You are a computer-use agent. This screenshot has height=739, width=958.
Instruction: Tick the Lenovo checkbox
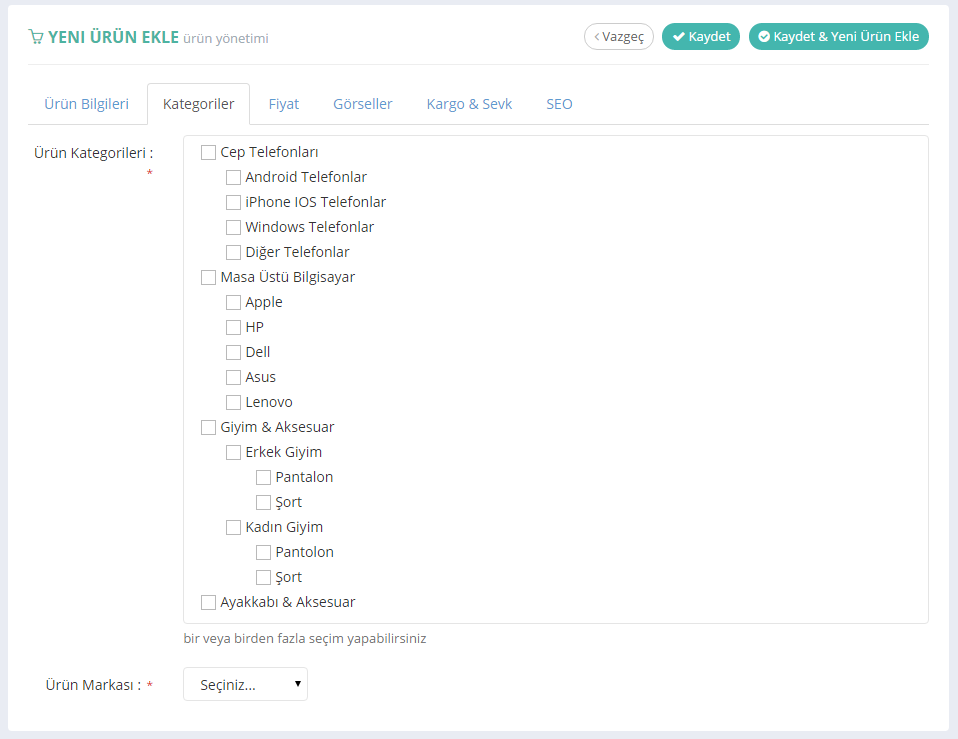pos(234,403)
